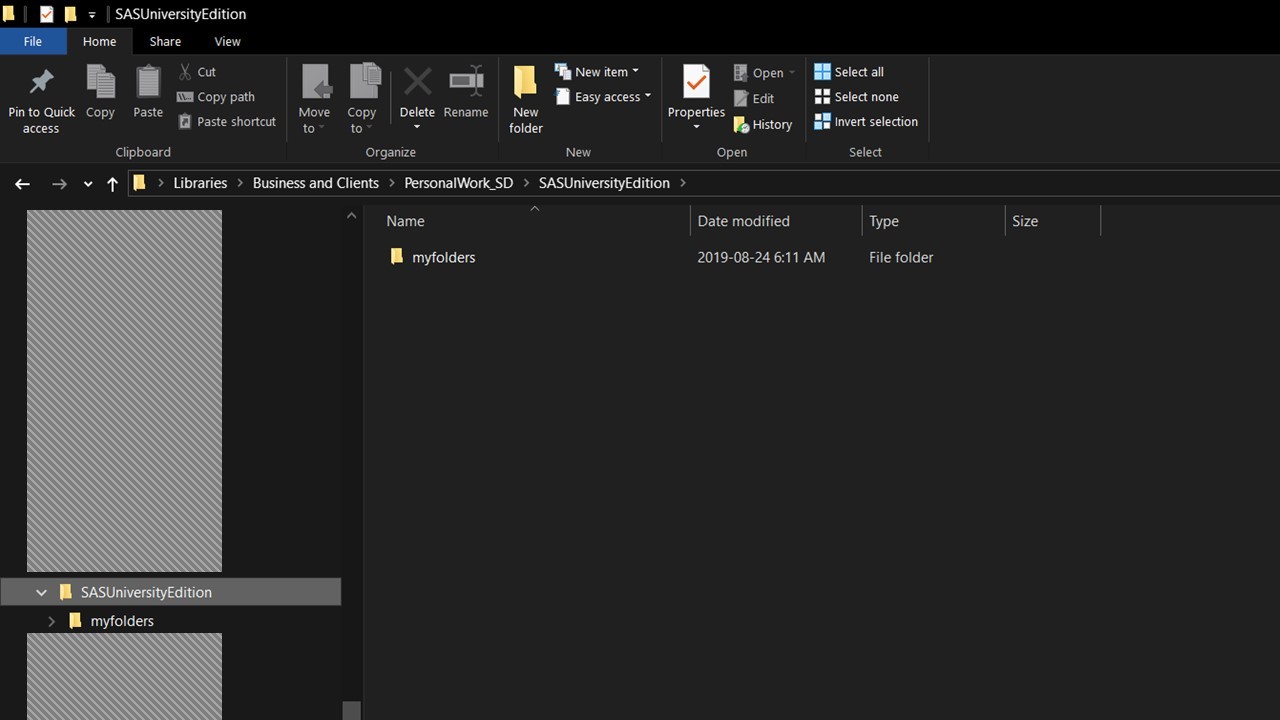Click the Copy ribbon icon
The width and height of the screenshot is (1280, 720).
pos(100,93)
